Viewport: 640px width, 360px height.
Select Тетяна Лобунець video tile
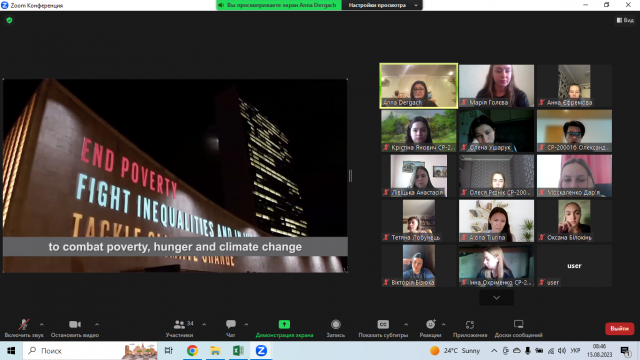click(419, 220)
